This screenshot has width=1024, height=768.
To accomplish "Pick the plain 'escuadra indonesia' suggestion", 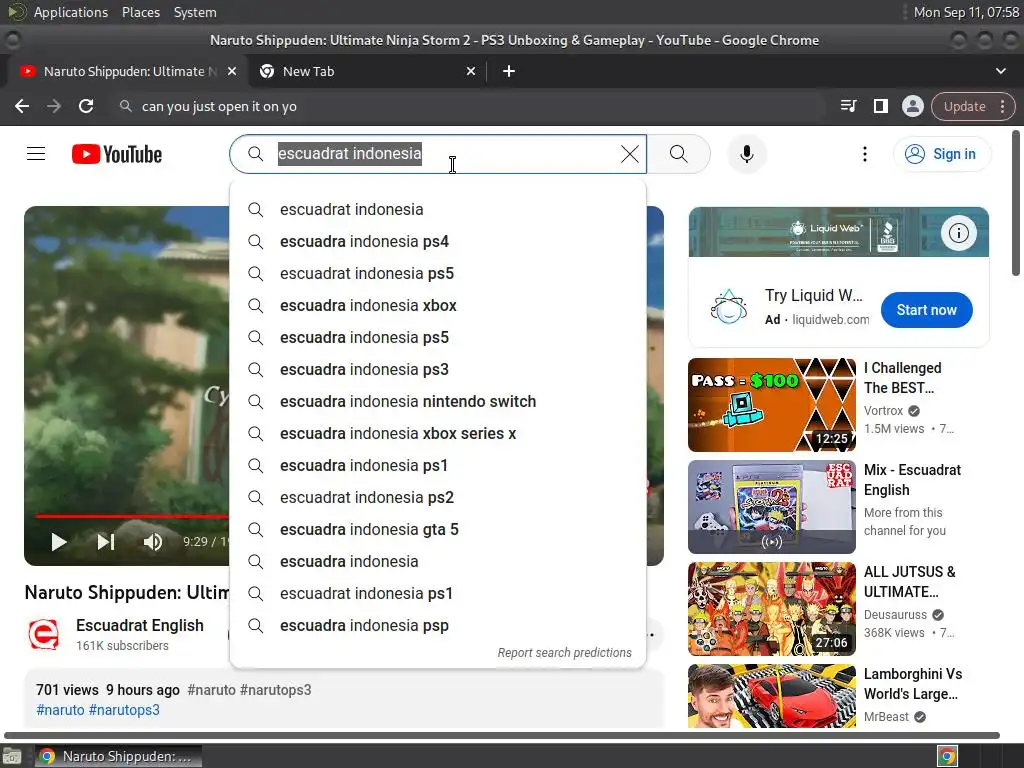I will pos(438,562).
